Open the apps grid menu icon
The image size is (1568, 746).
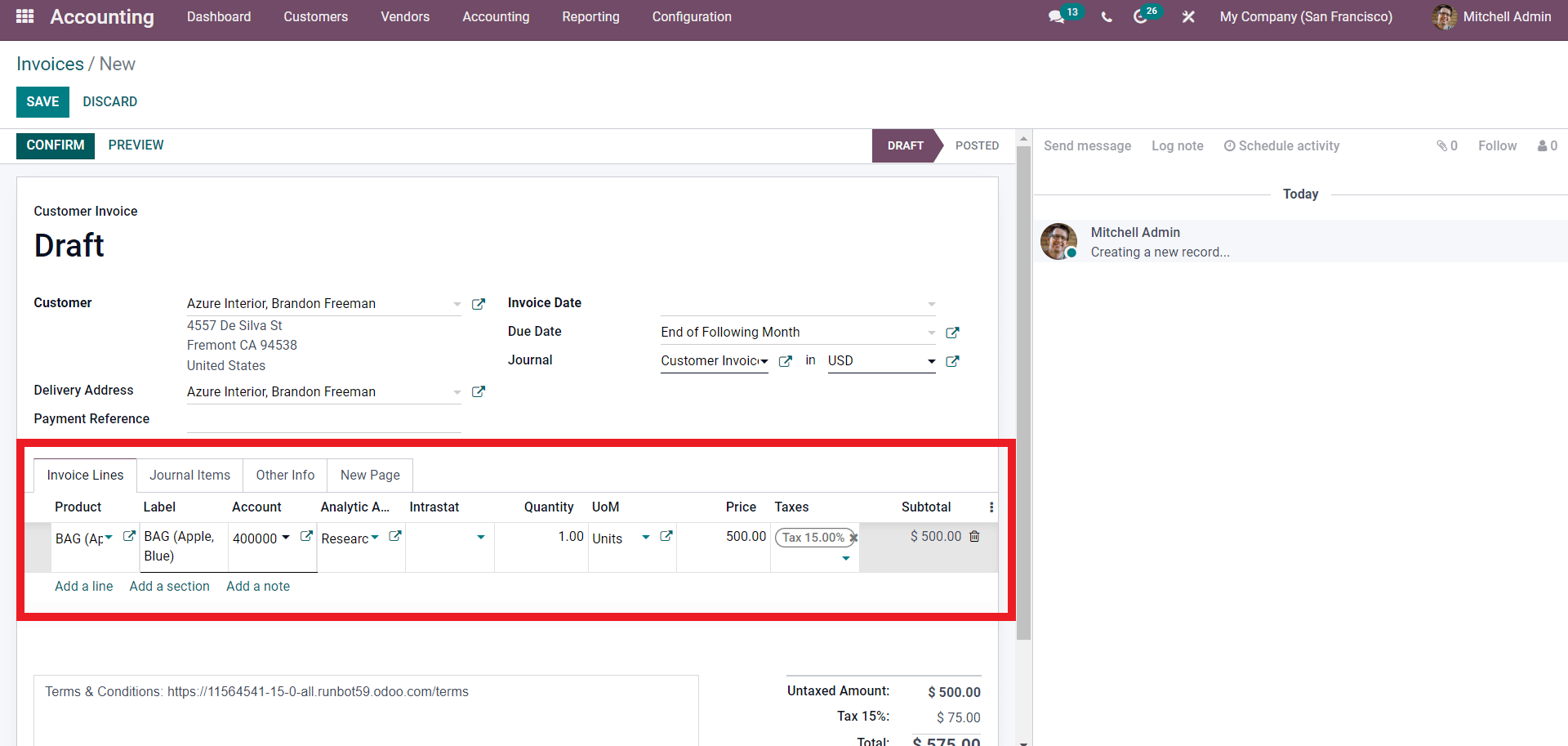(24, 16)
